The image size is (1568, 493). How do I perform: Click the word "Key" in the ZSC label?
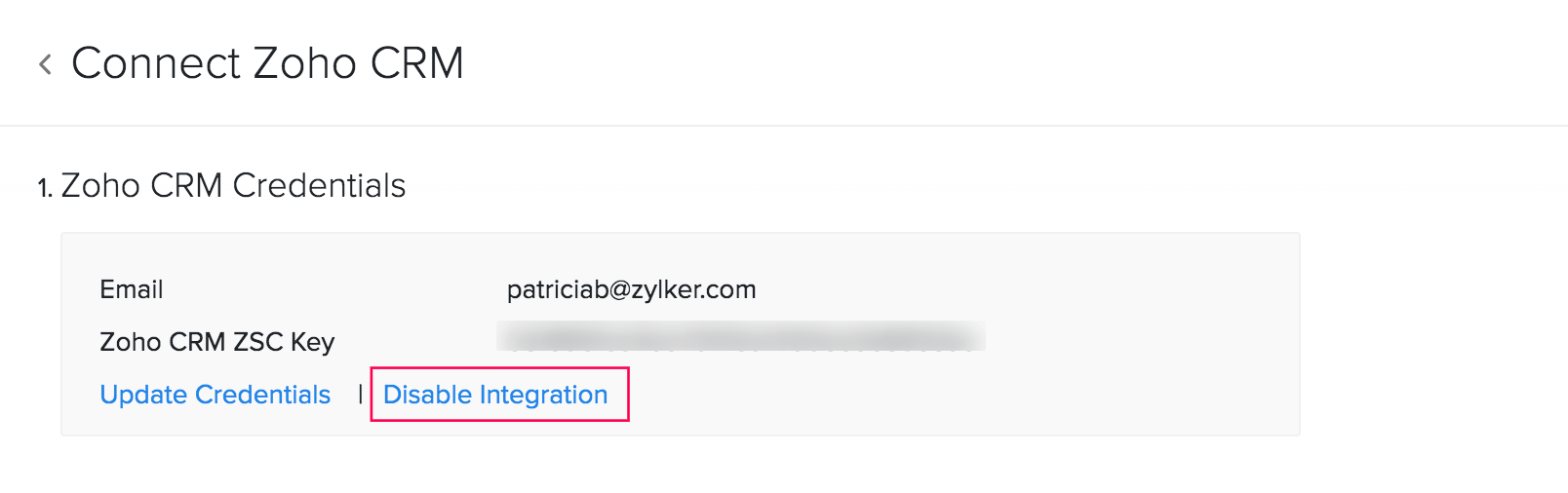coord(312,342)
